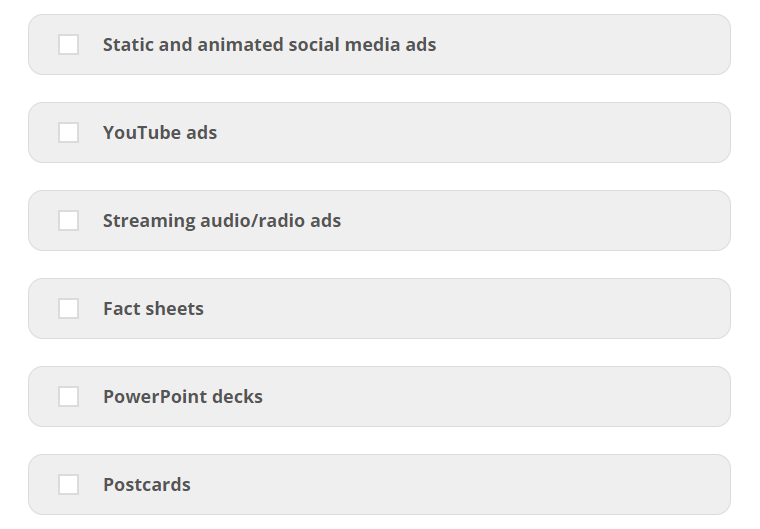Tick the YouTube ads checkbox
The width and height of the screenshot is (760, 529).
pyautogui.click(x=68, y=133)
